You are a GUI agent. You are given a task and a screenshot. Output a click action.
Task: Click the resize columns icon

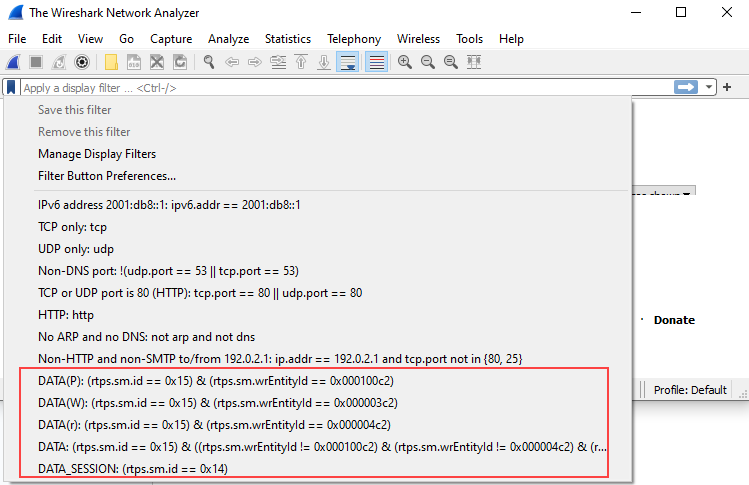474,62
